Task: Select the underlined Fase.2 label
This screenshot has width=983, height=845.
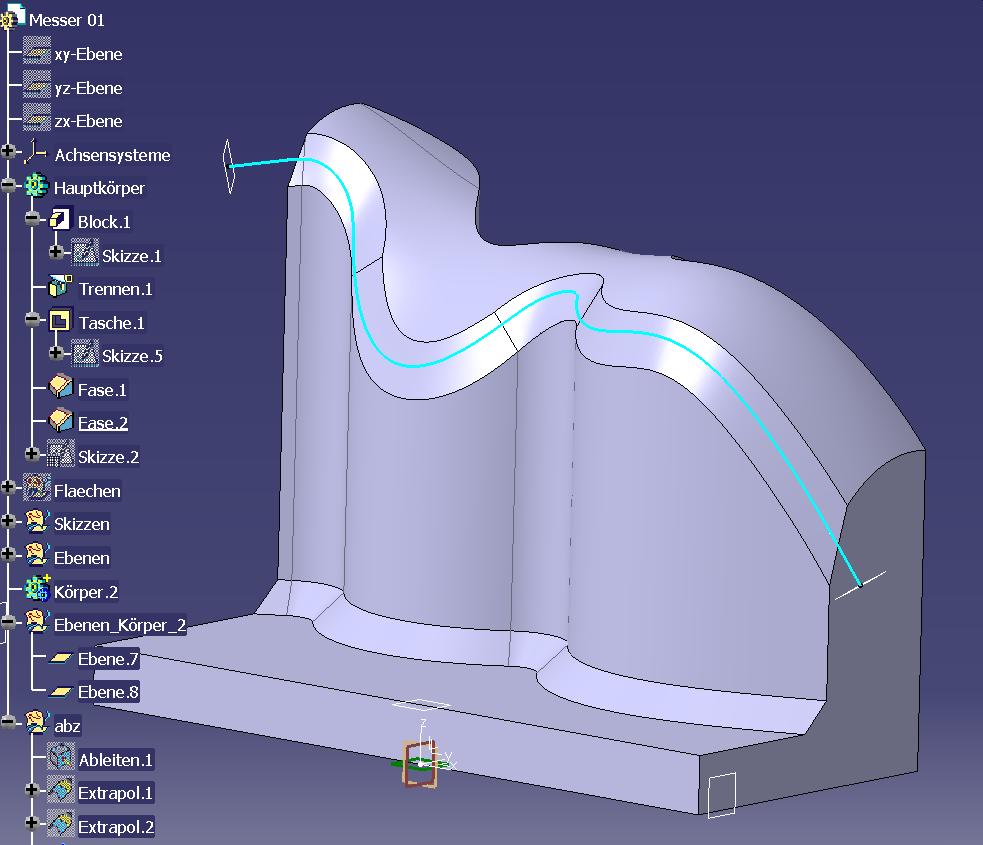Action: click(103, 423)
